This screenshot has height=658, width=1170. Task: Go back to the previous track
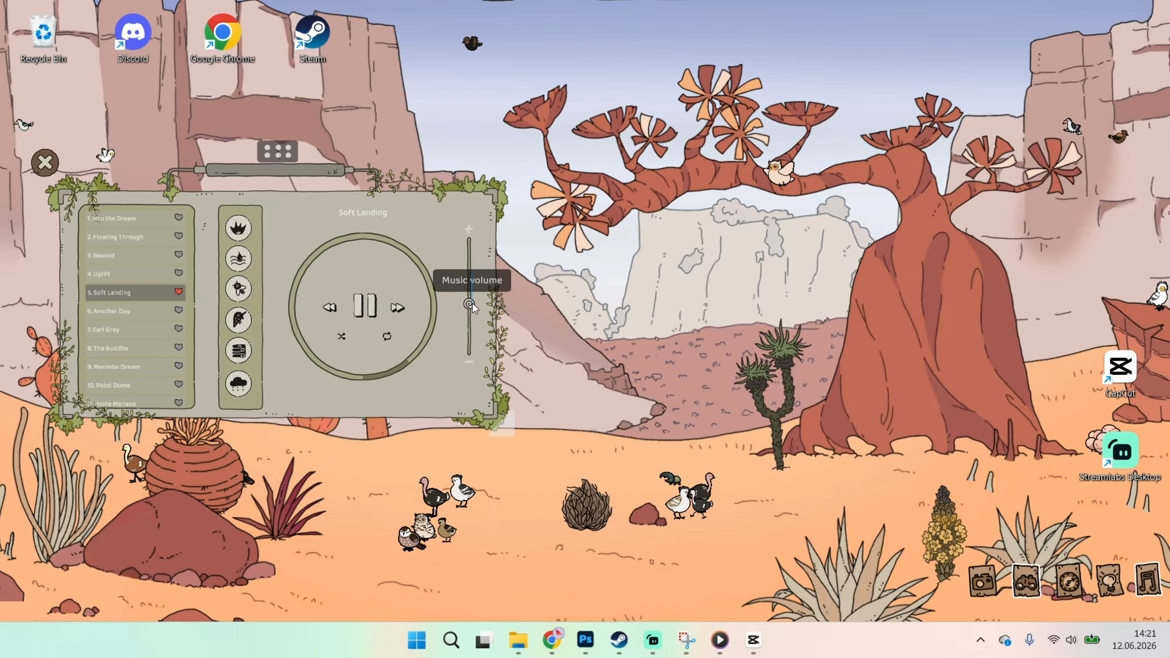coord(330,307)
